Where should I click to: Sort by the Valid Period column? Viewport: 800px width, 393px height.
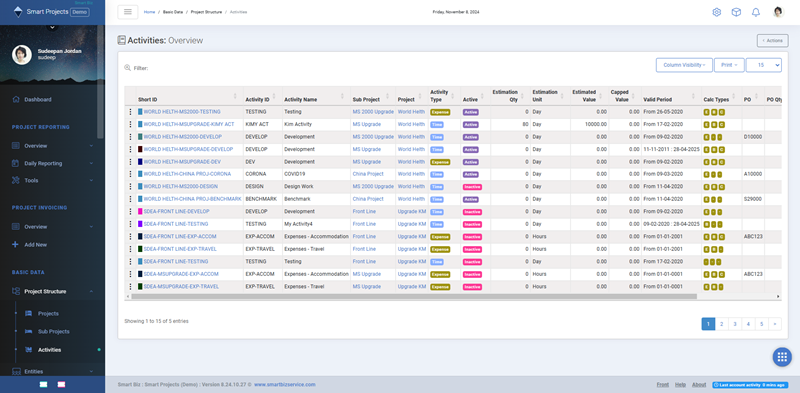[671, 96]
